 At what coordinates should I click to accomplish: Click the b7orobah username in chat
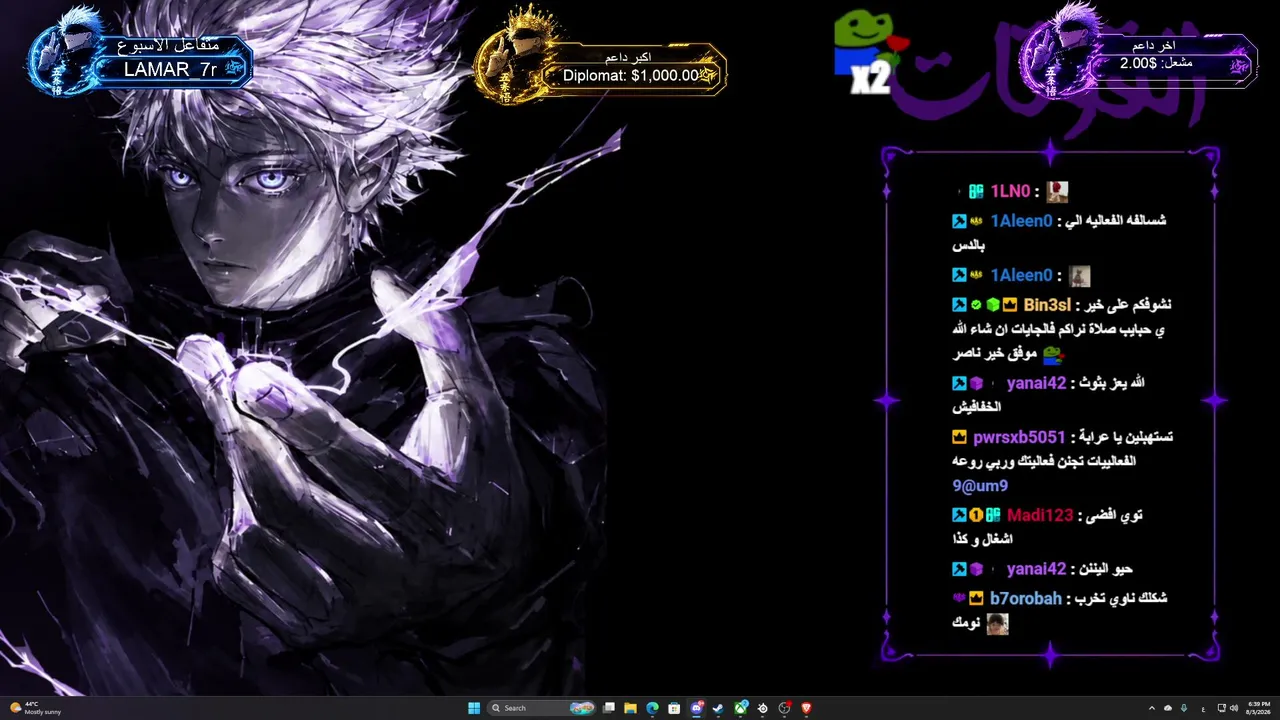[x=1026, y=599]
